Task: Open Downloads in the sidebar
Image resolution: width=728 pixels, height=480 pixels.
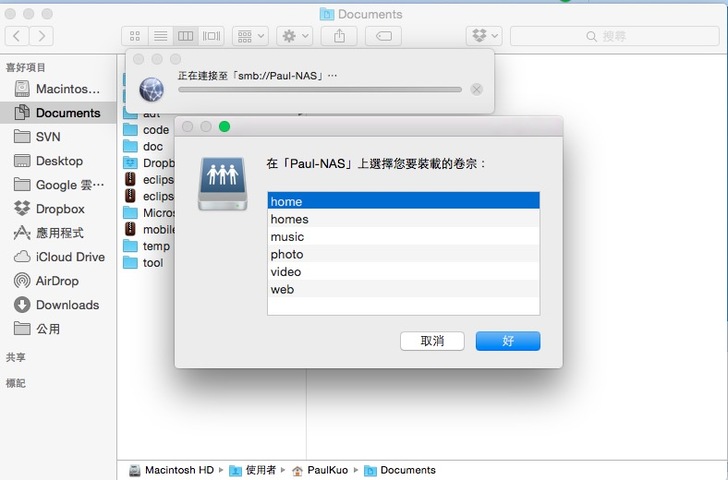Action: tap(58, 305)
